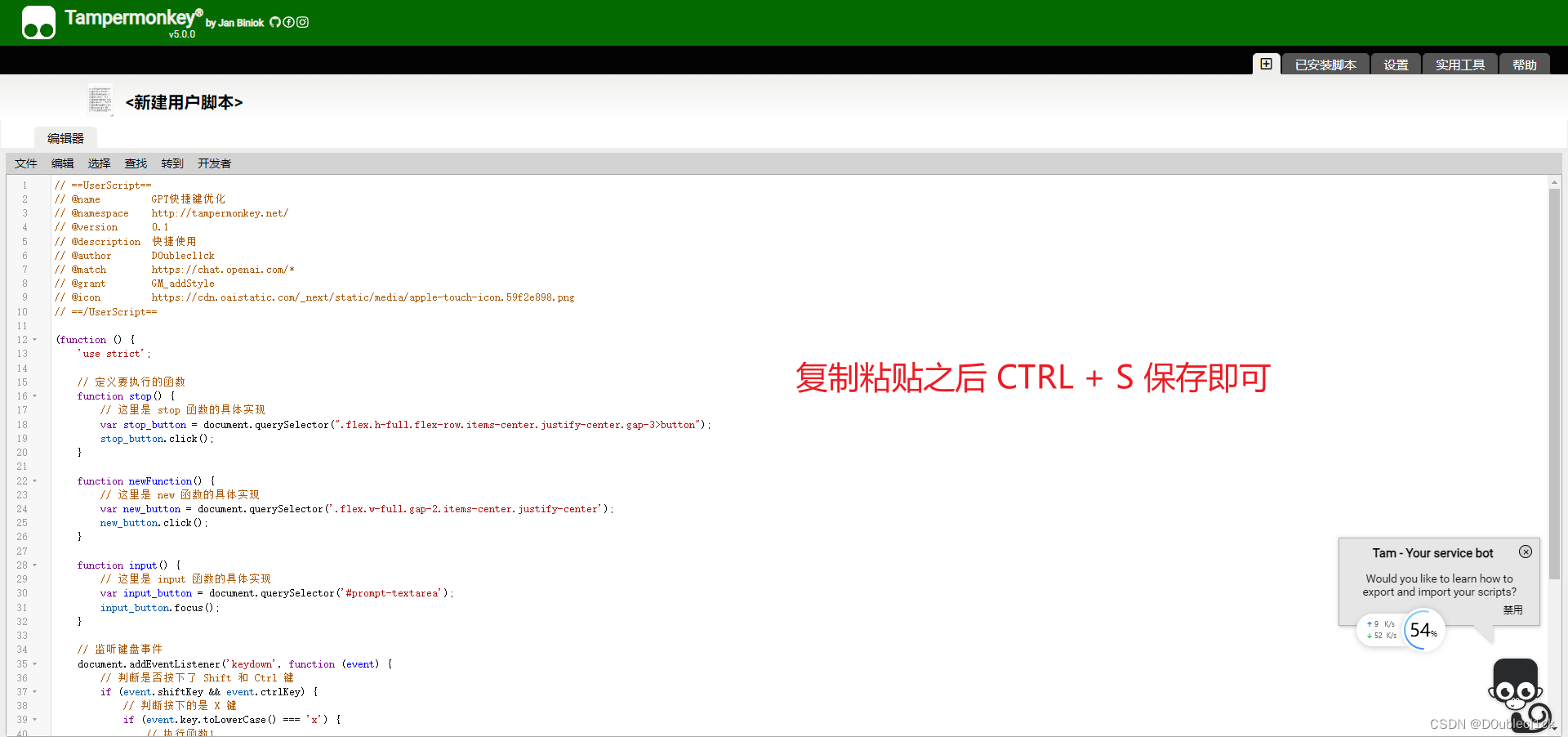This screenshot has height=737, width=1568.
Task: Open the 选择 menu
Action: [100, 163]
